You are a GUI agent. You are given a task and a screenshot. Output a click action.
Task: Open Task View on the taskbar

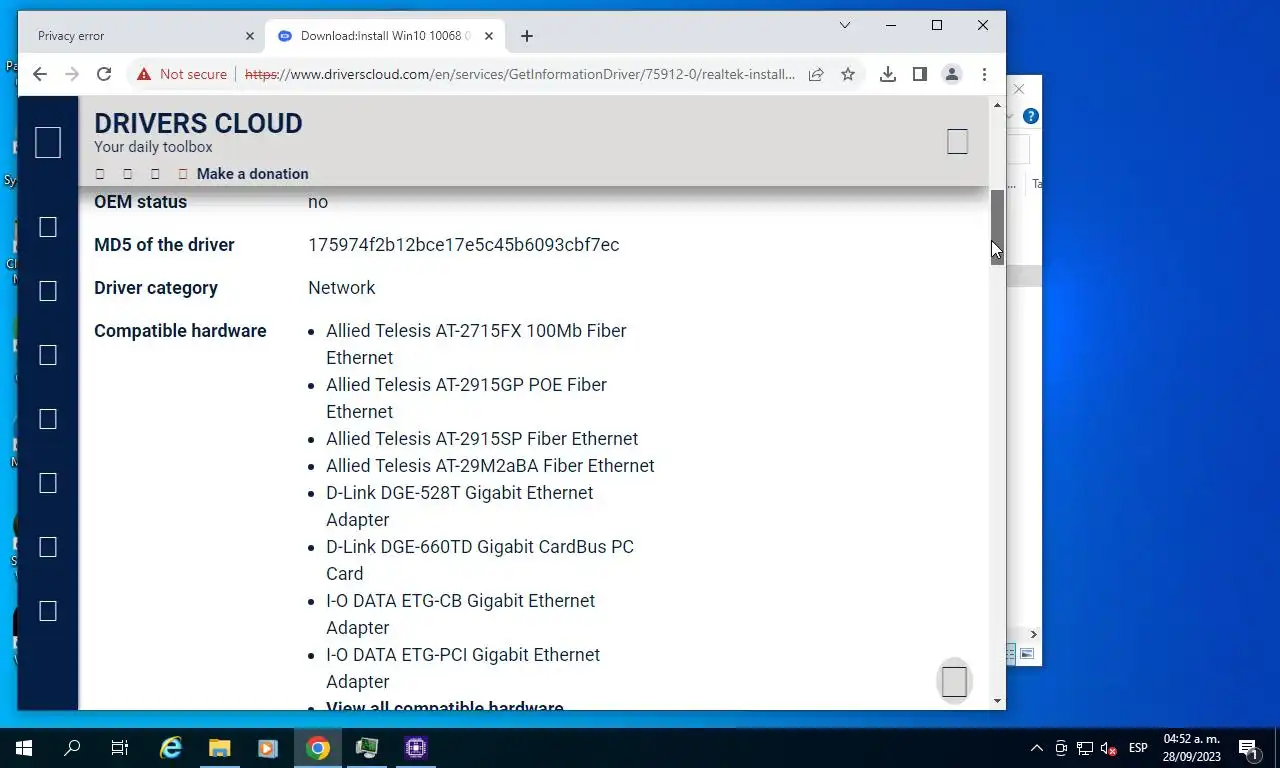coord(120,748)
